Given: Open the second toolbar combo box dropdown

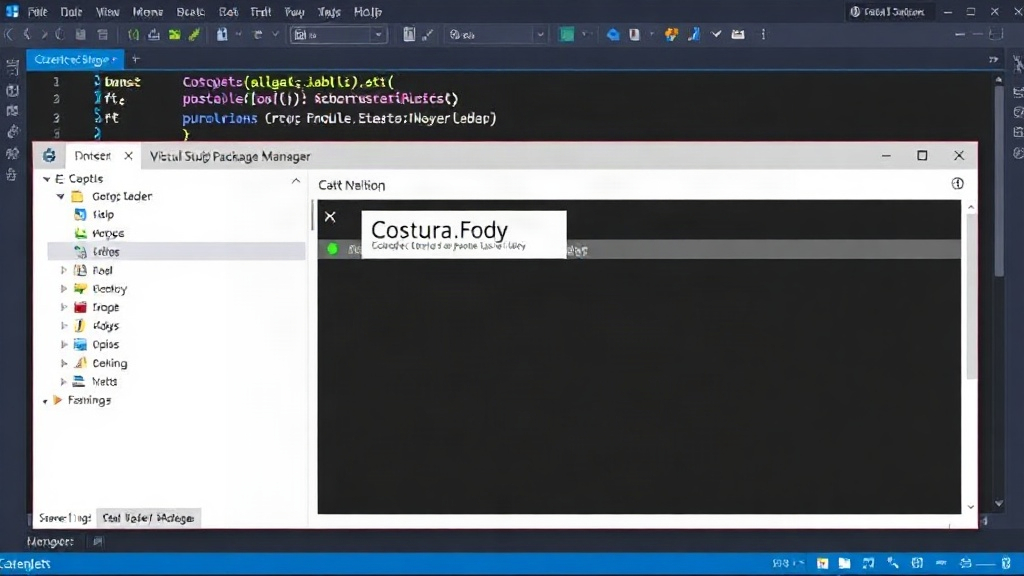Looking at the screenshot, I should point(540,35).
